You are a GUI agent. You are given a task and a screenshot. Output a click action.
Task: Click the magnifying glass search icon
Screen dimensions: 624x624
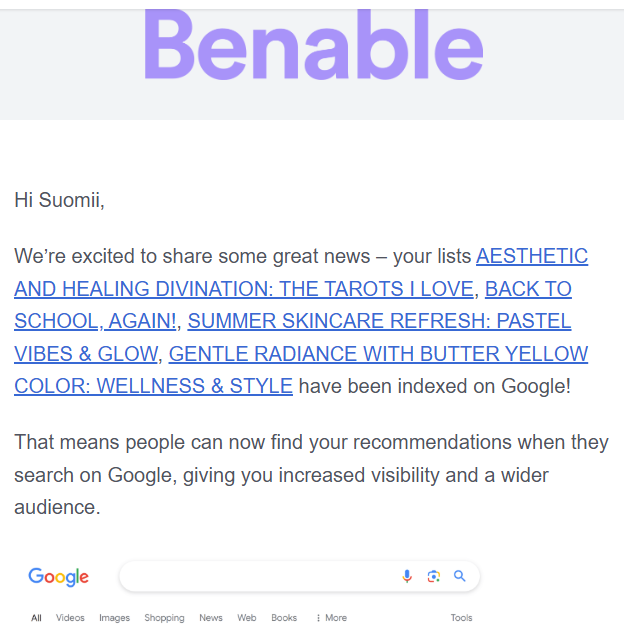(x=460, y=576)
